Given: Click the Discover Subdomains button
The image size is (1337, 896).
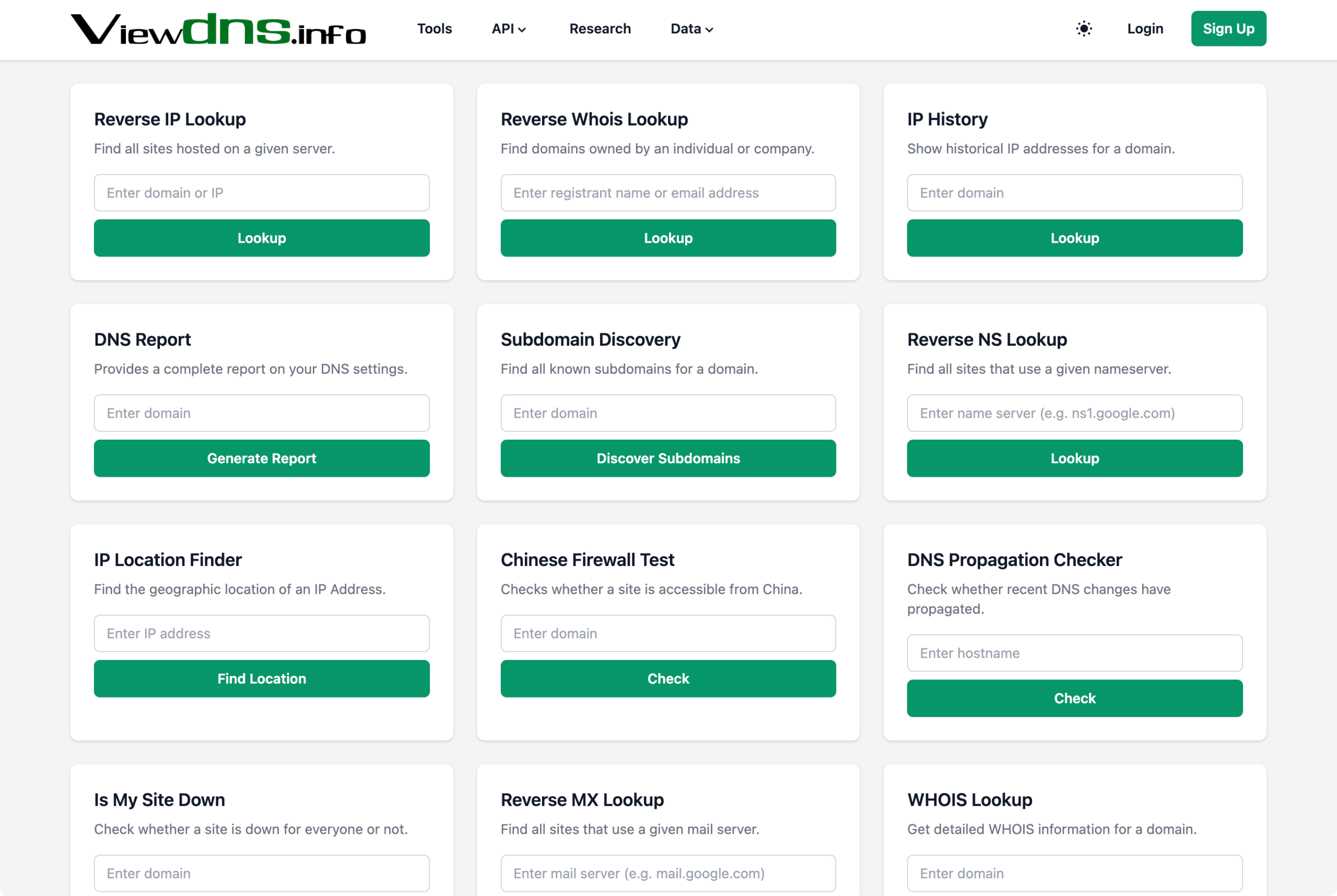Looking at the screenshot, I should pos(668,458).
